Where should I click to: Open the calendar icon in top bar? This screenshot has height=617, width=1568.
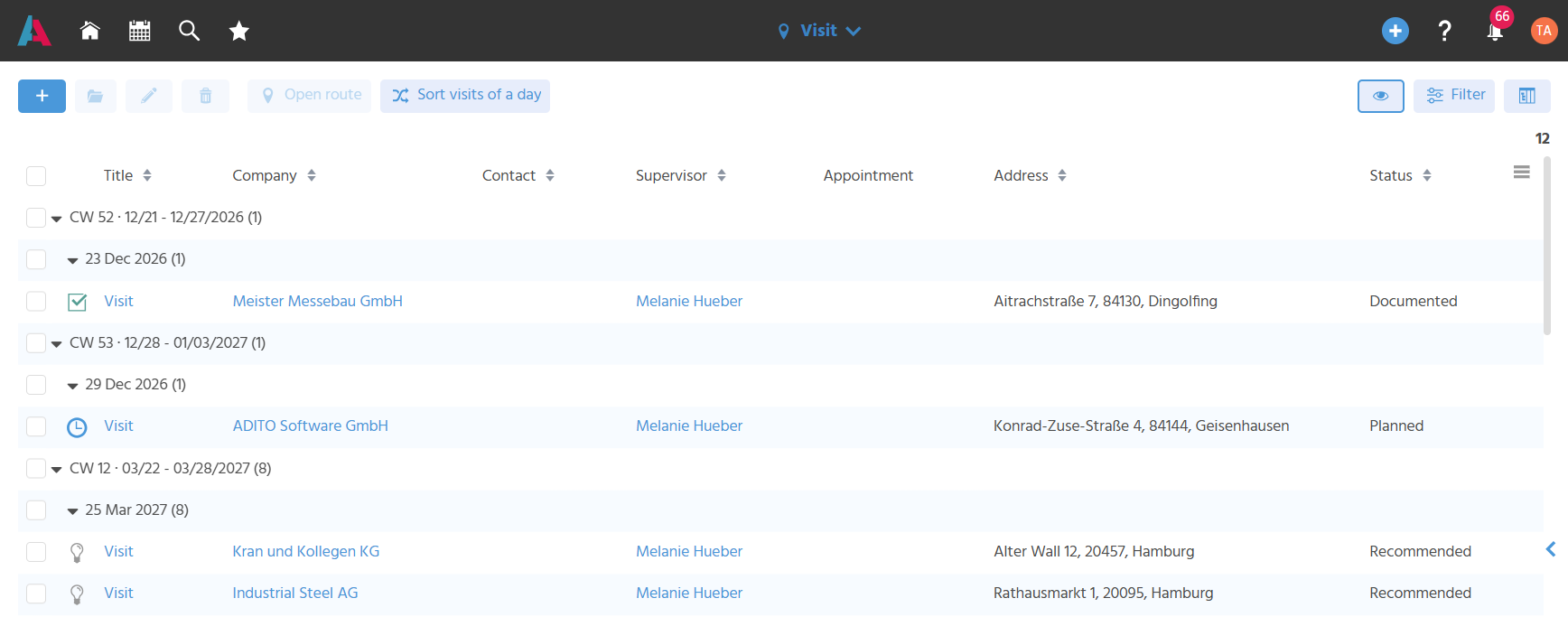click(139, 31)
